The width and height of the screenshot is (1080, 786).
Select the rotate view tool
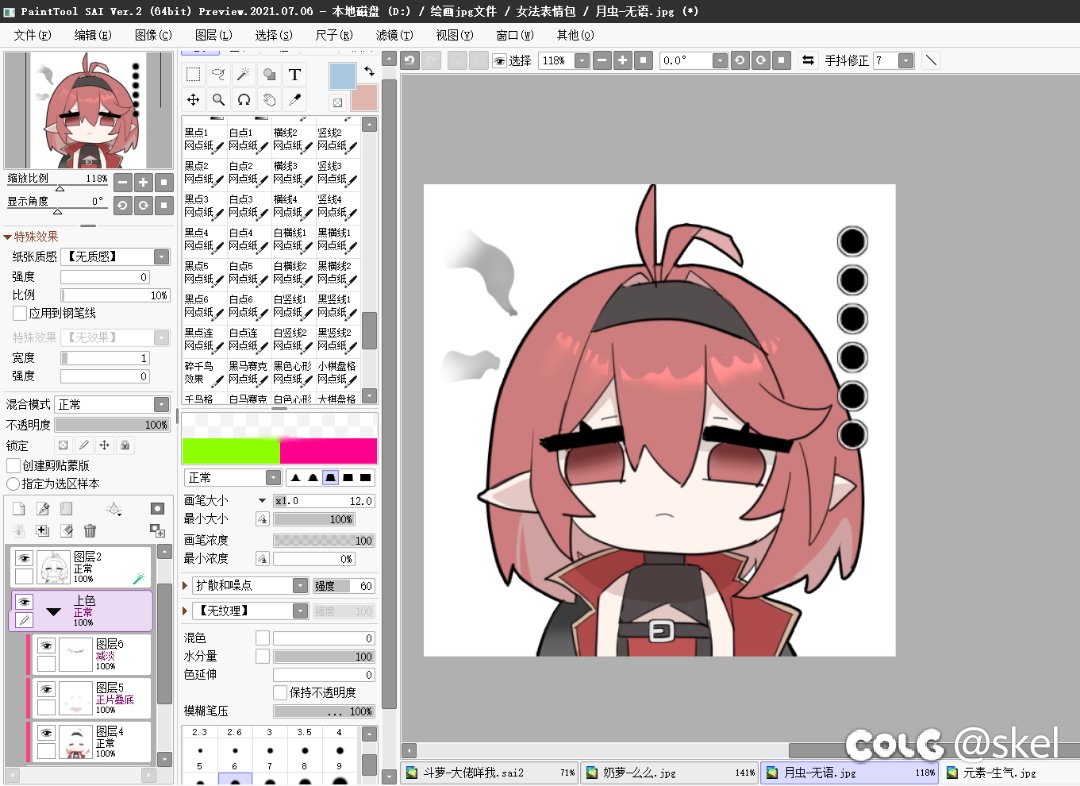coord(244,100)
